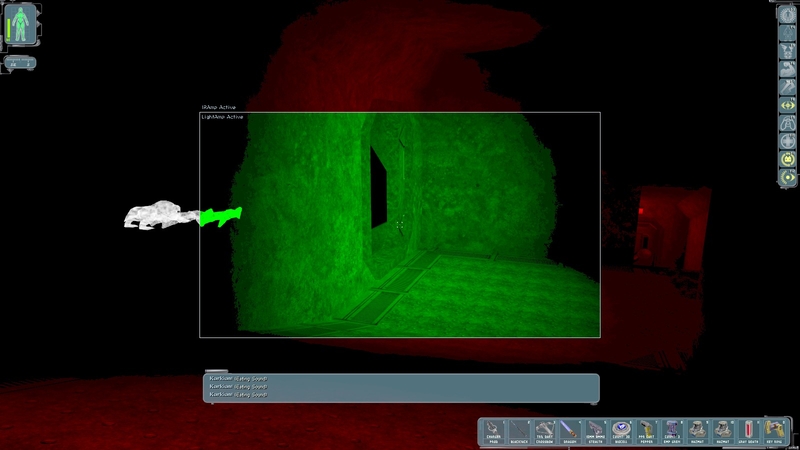Activate the lungs-shaped augmentation icon
The width and height of the screenshot is (800, 450).
pyautogui.click(x=787, y=123)
